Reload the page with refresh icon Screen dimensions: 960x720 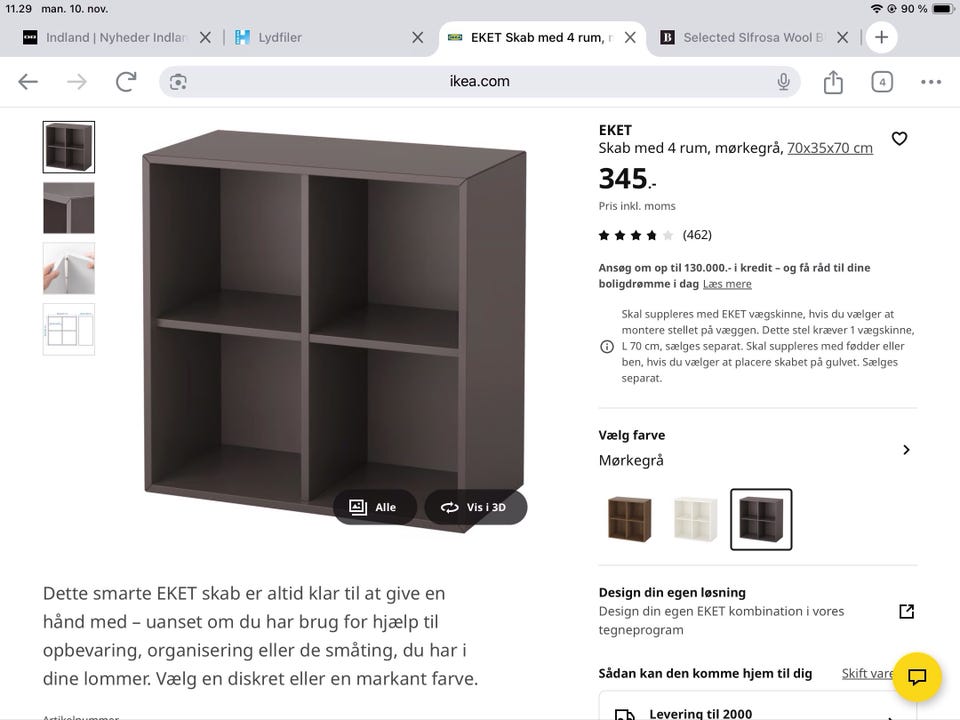(x=126, y=81)
